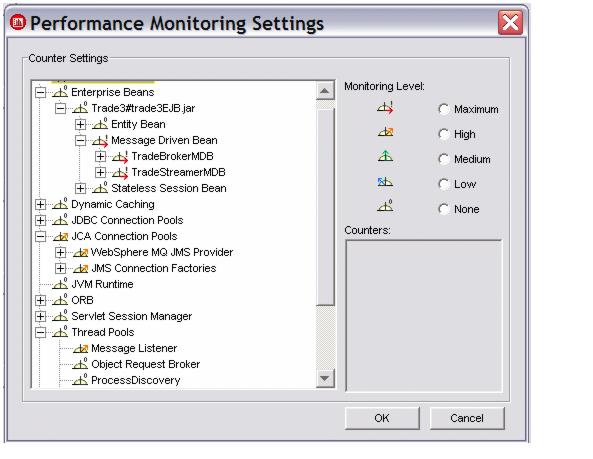Set monitoring level to None
Viewport: 593px width, 459px height.
pyautogui.click(x=444, y=209)
